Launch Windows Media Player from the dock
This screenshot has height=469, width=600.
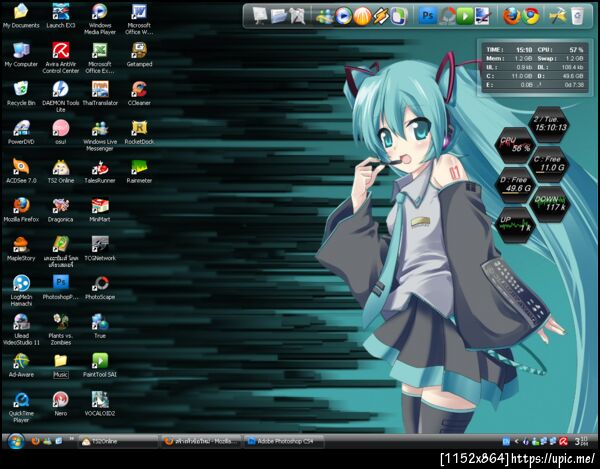tap(343, 16)
